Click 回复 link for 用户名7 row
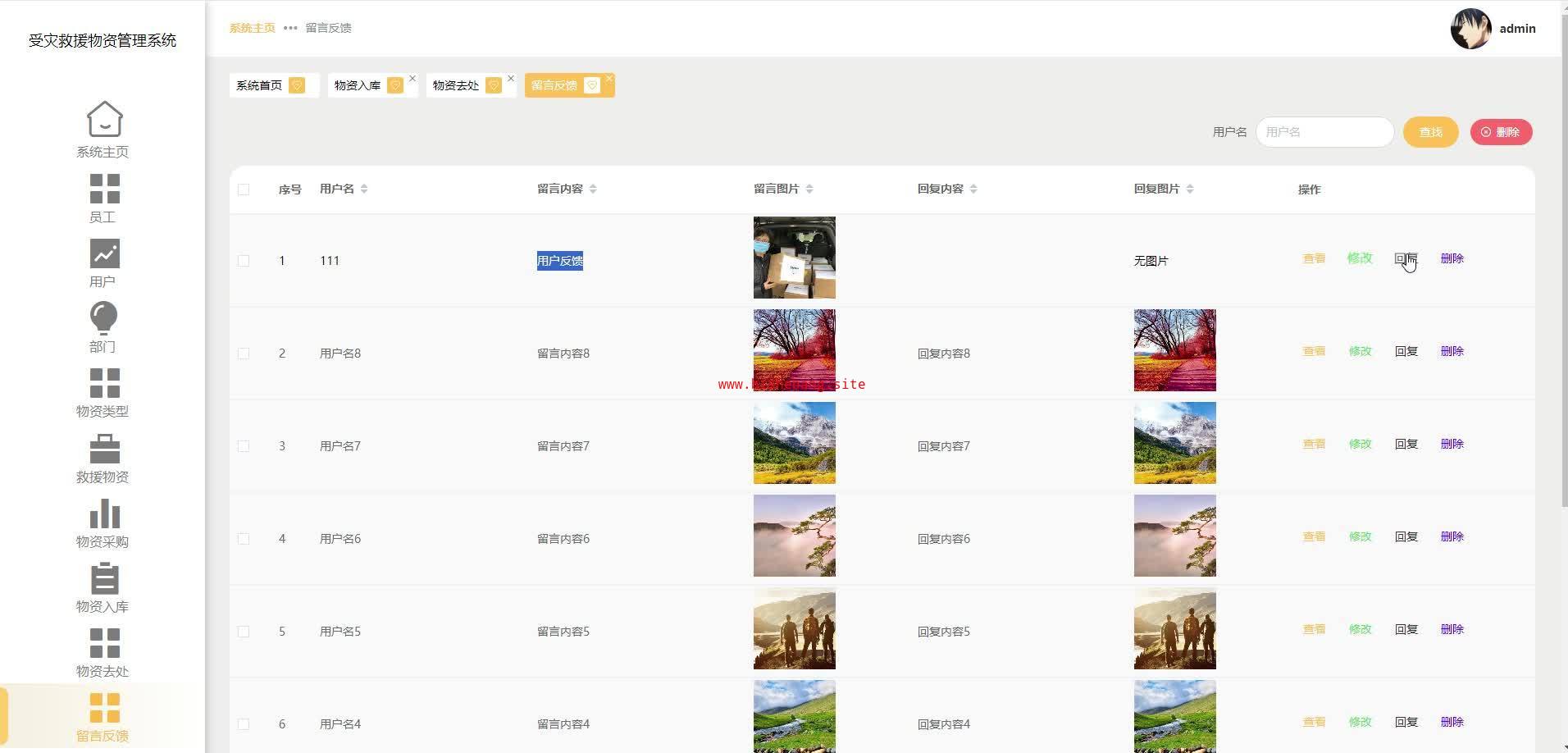This screenshot has height=753, width=1568. point(1406,444)
